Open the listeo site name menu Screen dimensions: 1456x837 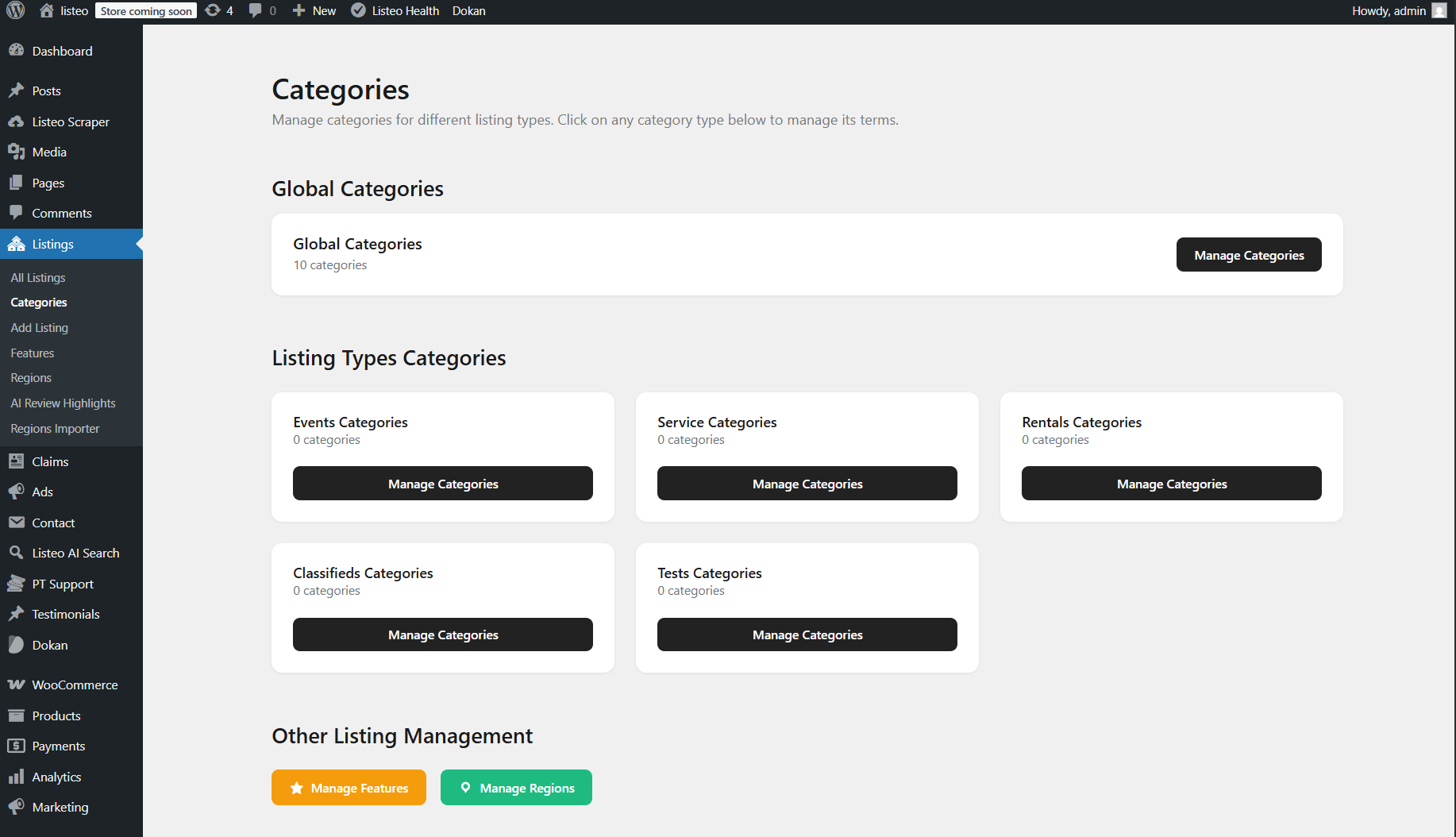[x=74, y=11]
